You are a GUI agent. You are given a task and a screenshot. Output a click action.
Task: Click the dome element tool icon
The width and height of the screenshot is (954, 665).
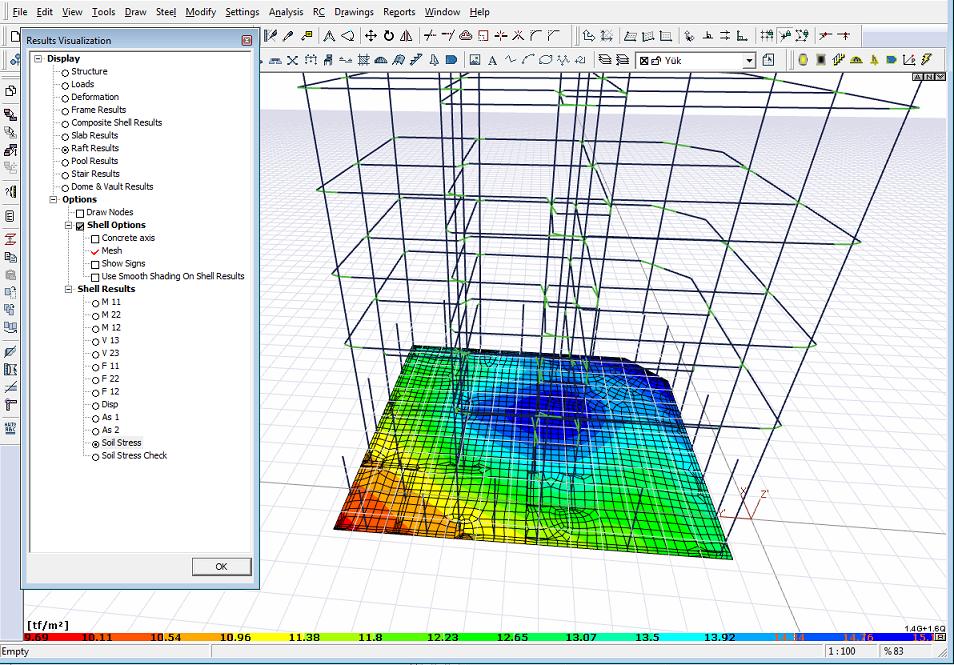coord(381,60)
